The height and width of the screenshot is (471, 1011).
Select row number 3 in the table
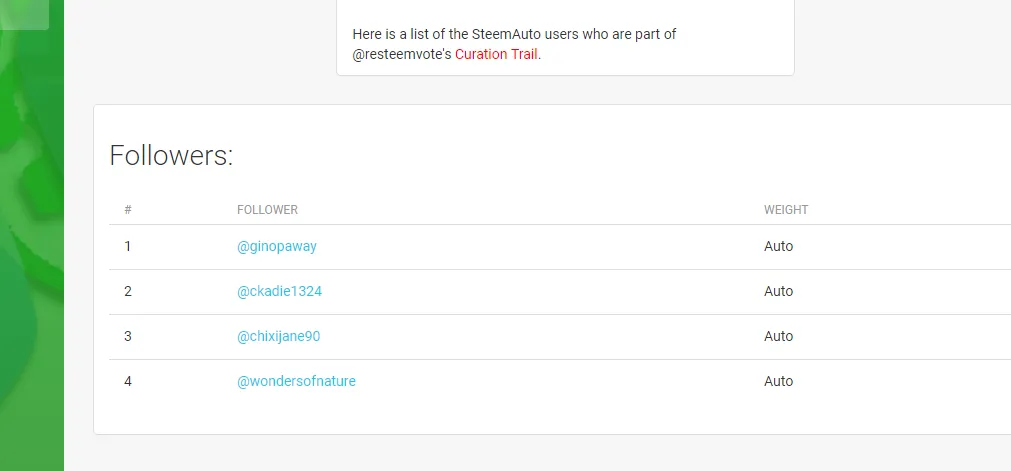128,336
